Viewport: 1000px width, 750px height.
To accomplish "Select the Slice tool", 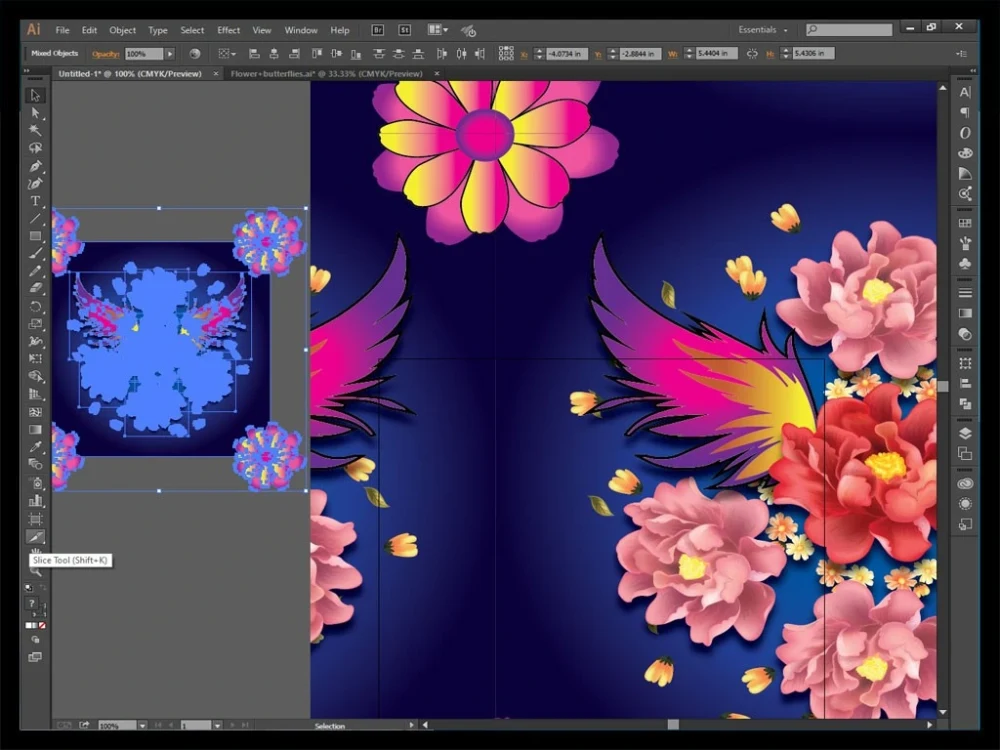I will click(35, 536).
